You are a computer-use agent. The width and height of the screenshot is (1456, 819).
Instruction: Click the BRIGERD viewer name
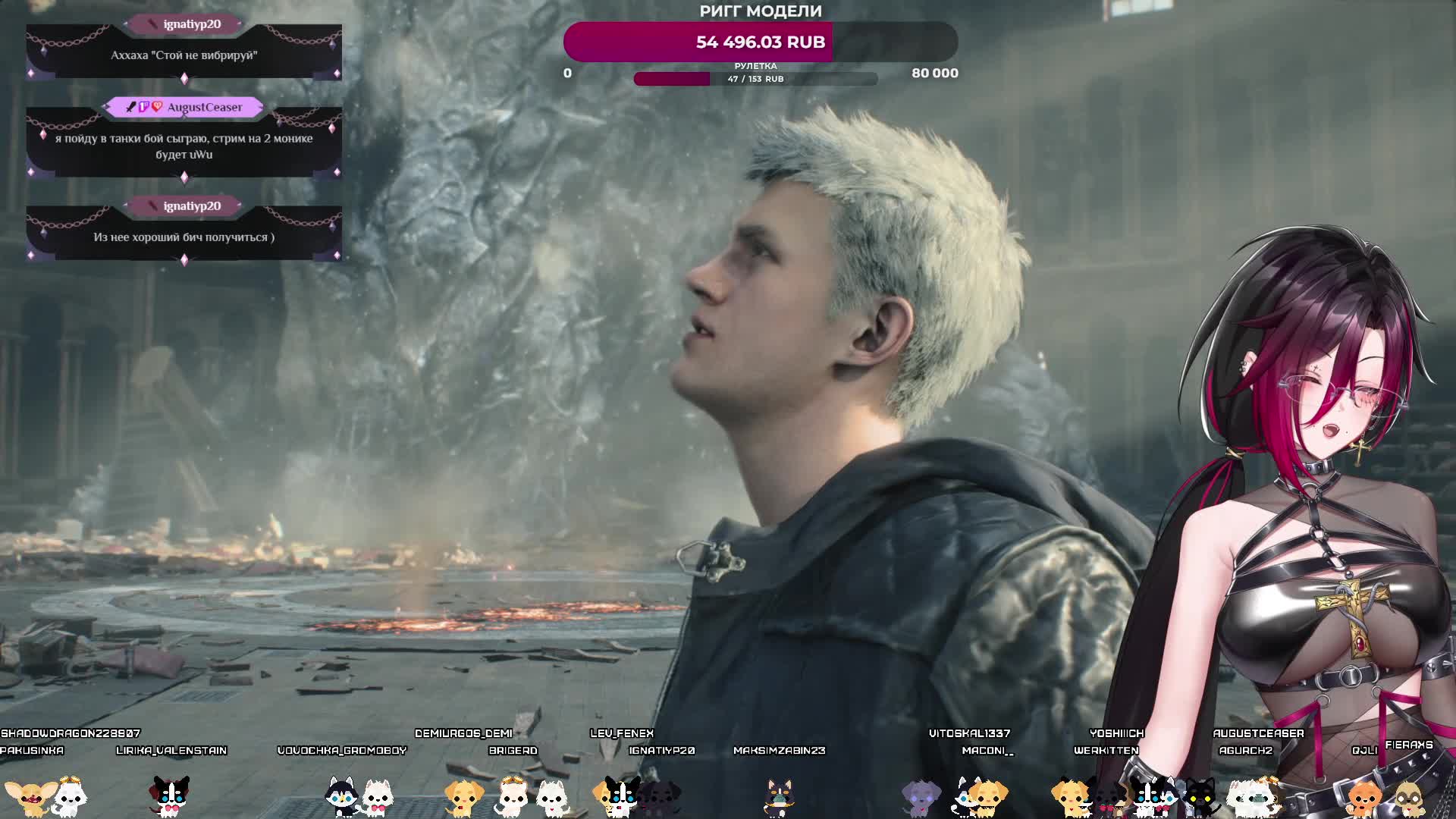[x=513, y=751]
